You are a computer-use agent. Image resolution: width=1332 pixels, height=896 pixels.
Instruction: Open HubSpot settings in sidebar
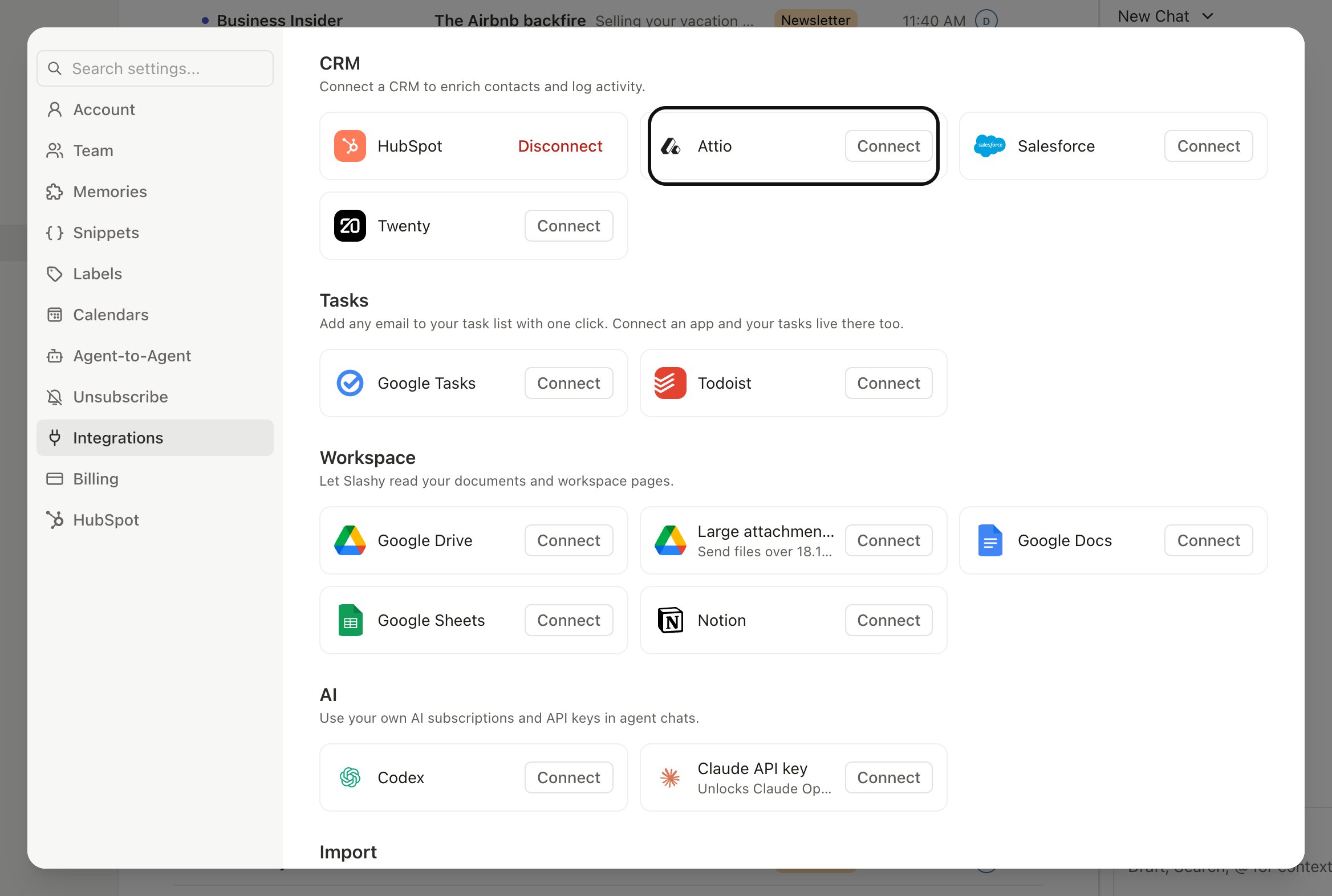point(155,520)
